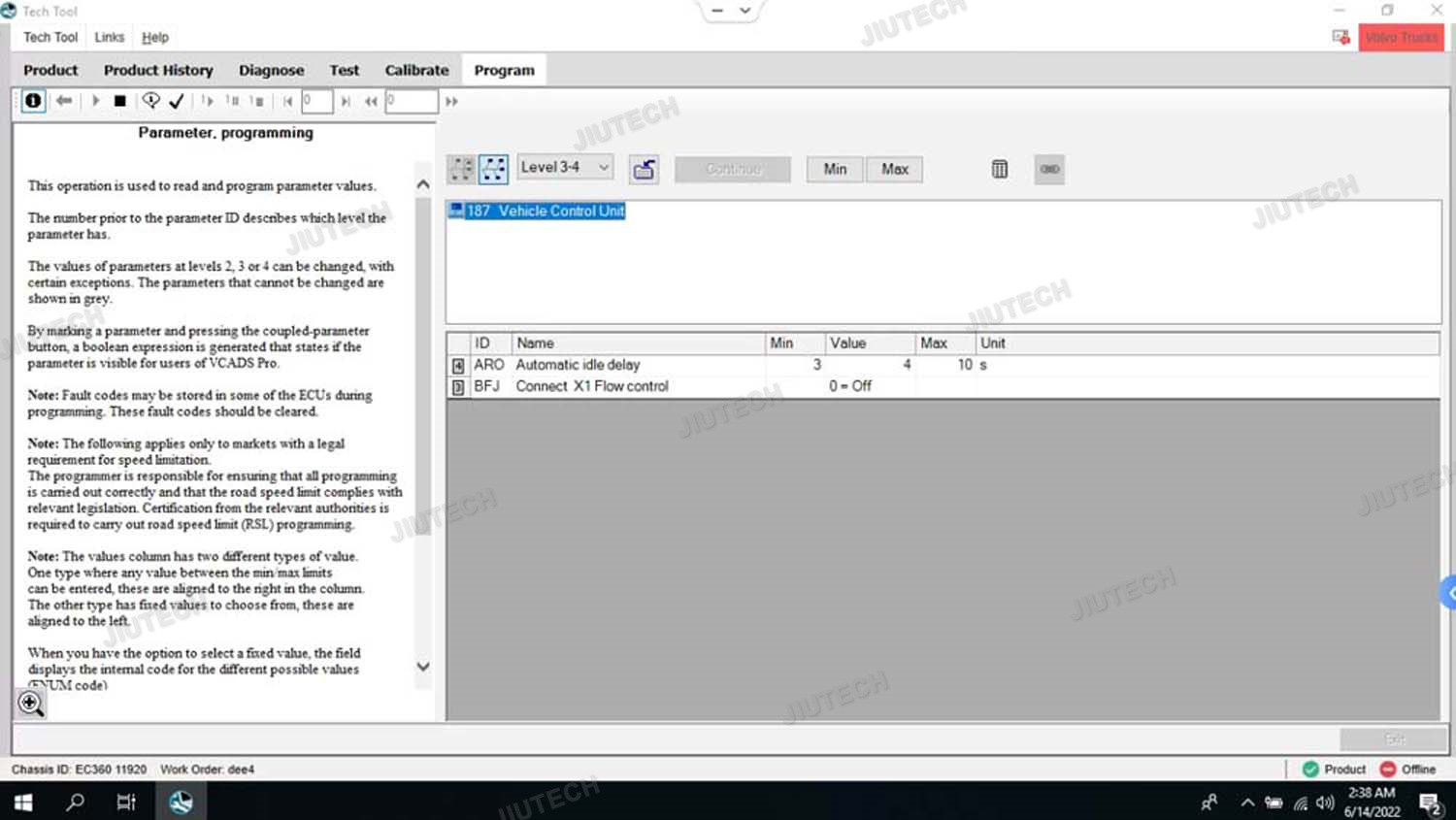Viewport: 1456px width, 820px height.
Task: Click the checkmark icon in the toolbar
Action: (177, 101)
